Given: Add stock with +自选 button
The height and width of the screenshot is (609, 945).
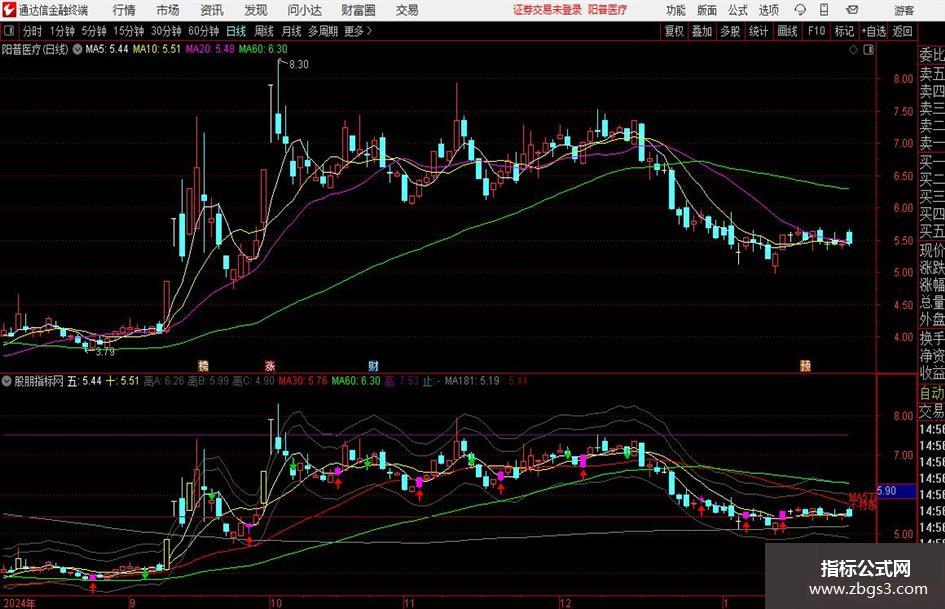Looking at the screenshot, I should pos(873,31).
